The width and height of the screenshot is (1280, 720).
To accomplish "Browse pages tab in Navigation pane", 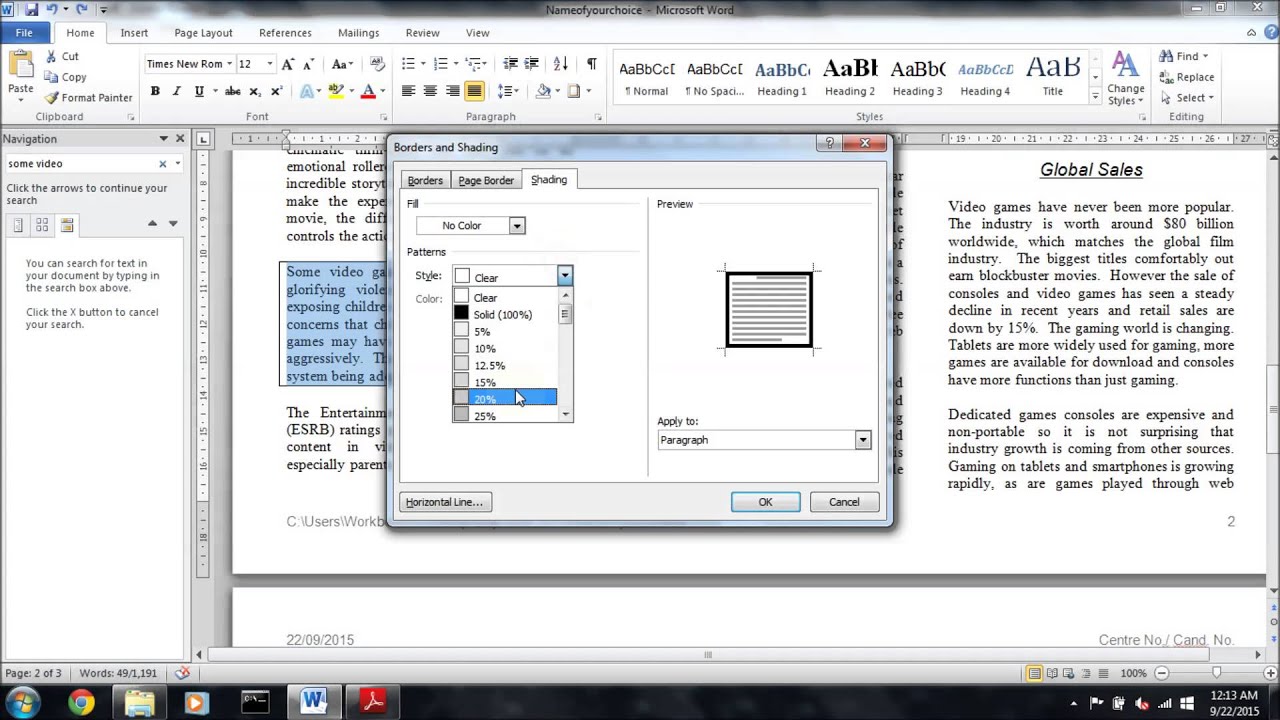I will click(43, 225).
